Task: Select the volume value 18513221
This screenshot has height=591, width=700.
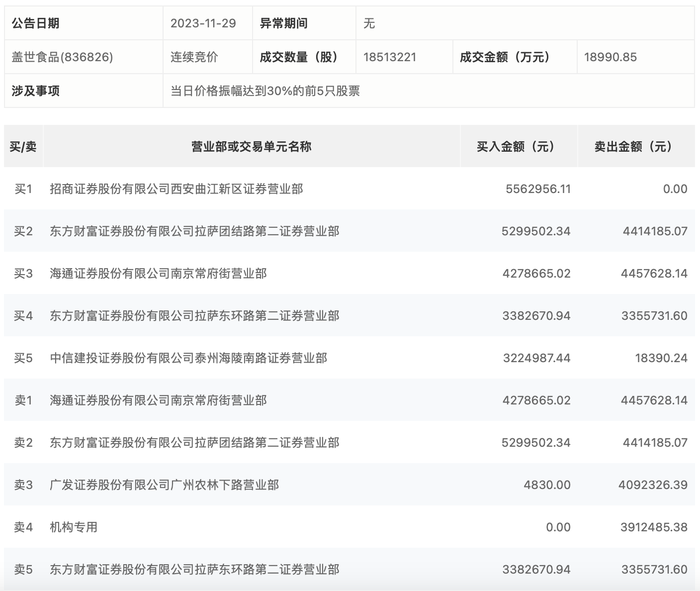Action: [x=389, y=57]
